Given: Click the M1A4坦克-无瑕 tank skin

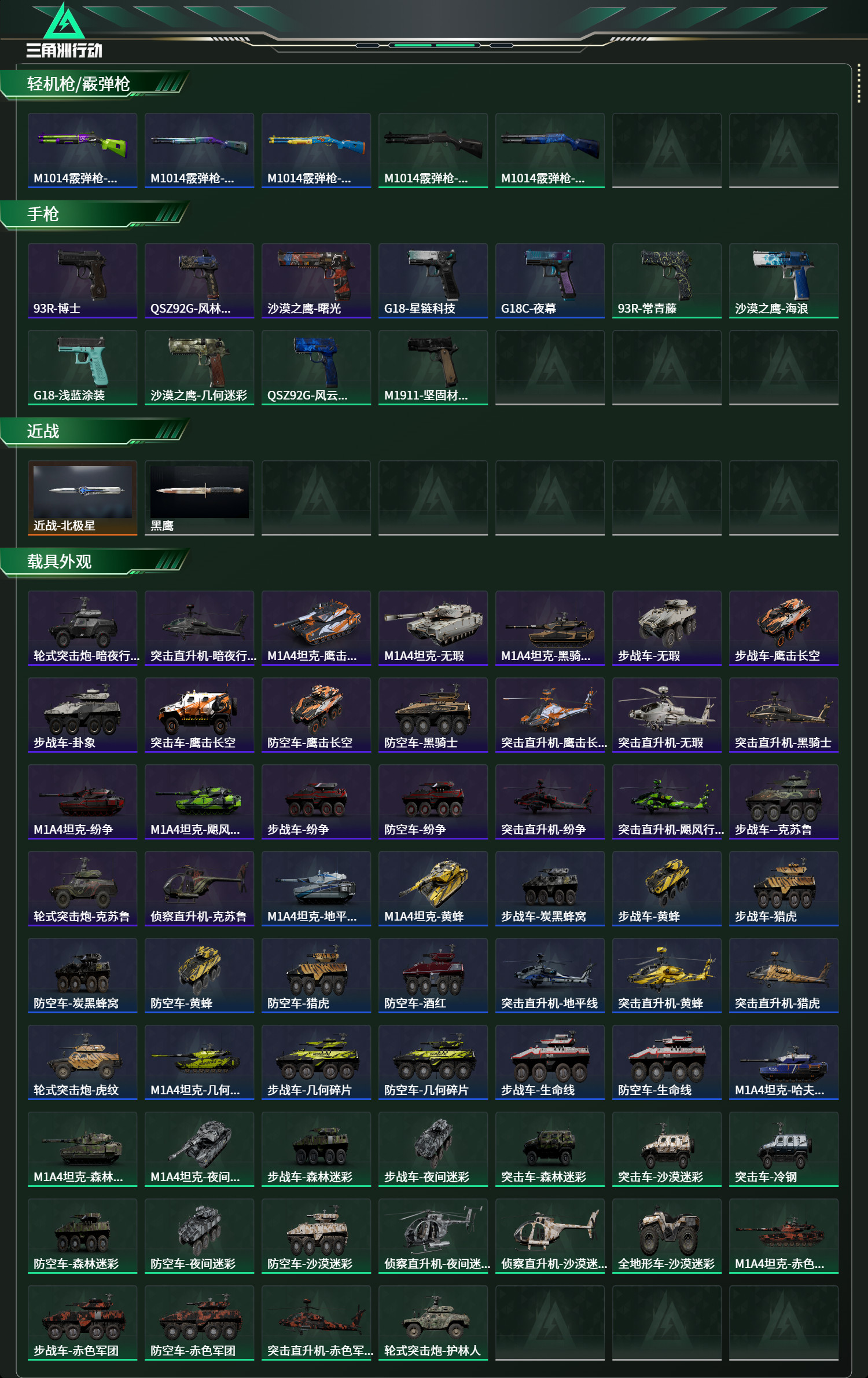Looking at the screenshot, I should [x=433, y=628].
